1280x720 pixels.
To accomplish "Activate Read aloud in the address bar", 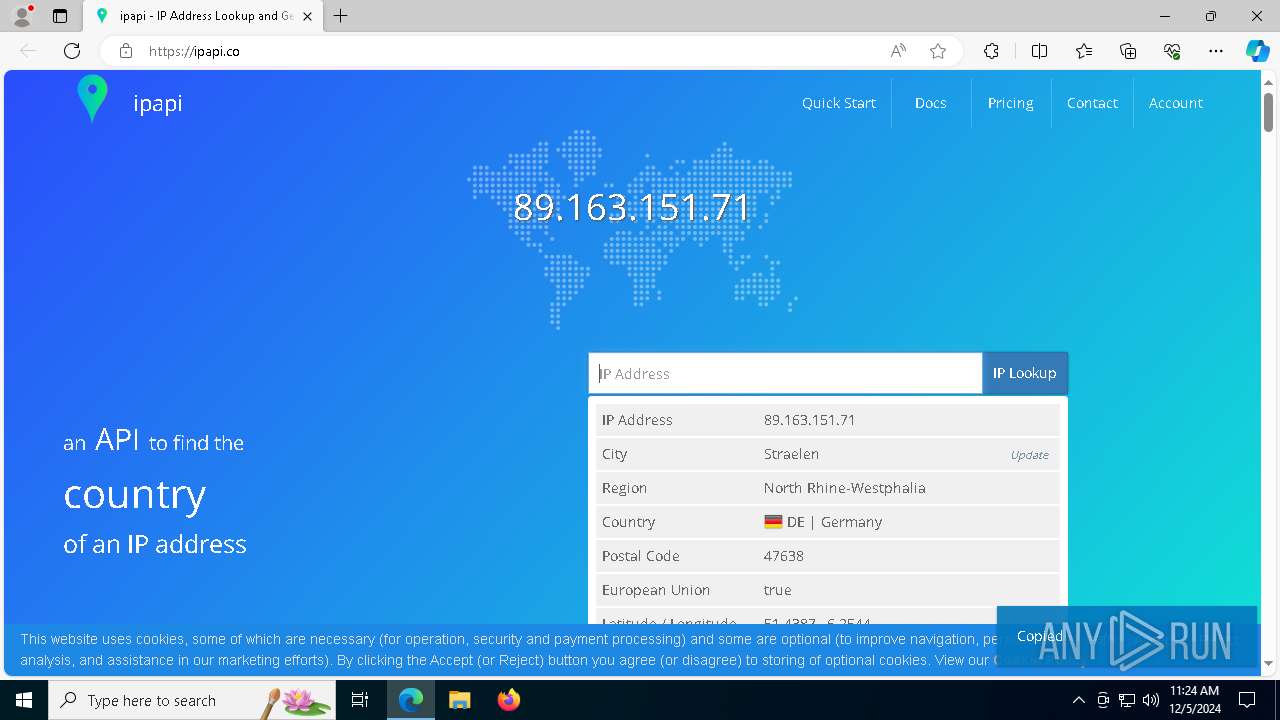I will (x=898, y=51).
